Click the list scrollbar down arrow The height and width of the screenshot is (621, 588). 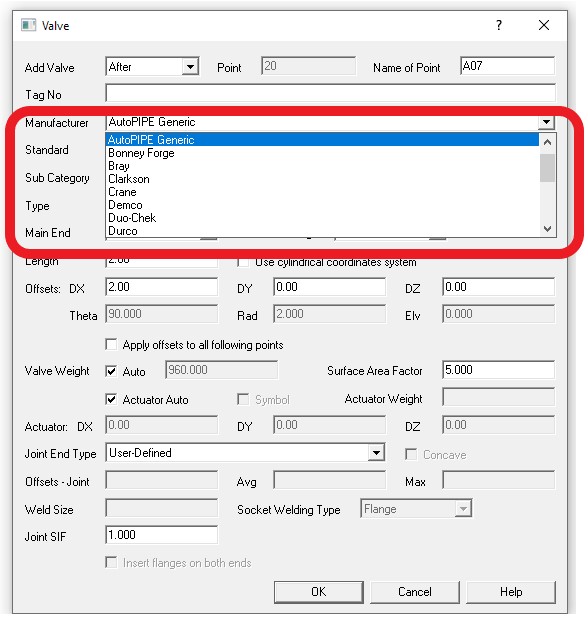coord(547,229)
